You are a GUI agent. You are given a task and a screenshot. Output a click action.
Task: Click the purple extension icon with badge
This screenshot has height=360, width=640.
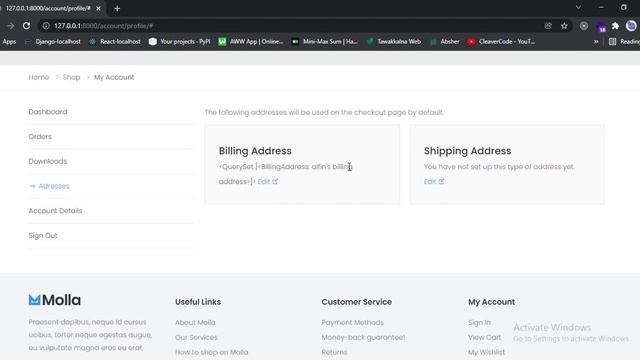601,27
